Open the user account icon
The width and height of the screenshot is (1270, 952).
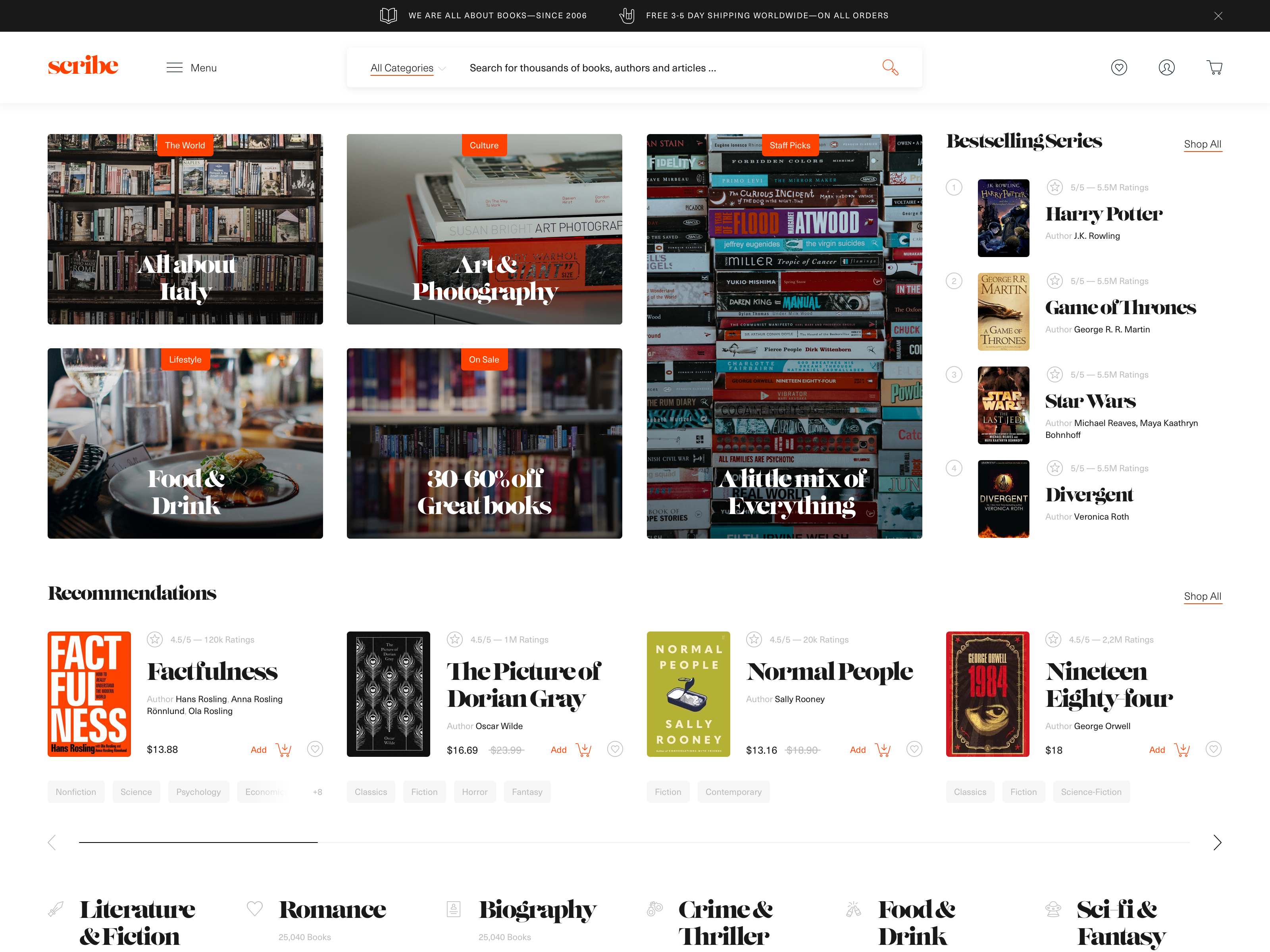[1166, 68]
